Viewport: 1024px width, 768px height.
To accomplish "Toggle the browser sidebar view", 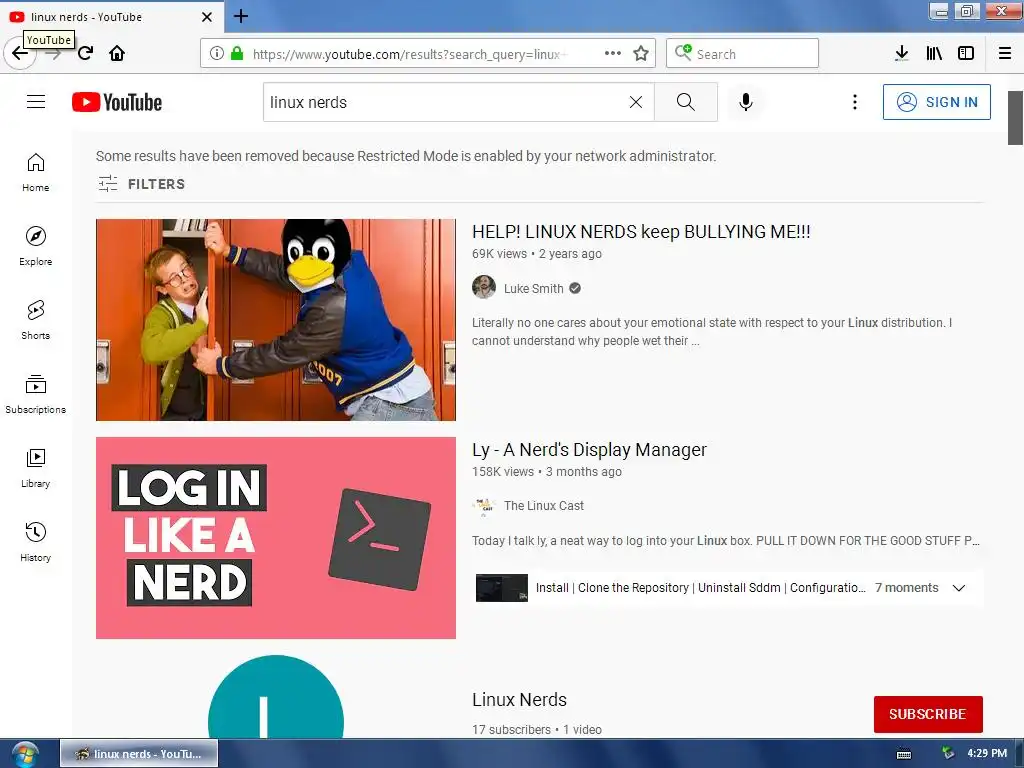I will click(966, 53).
